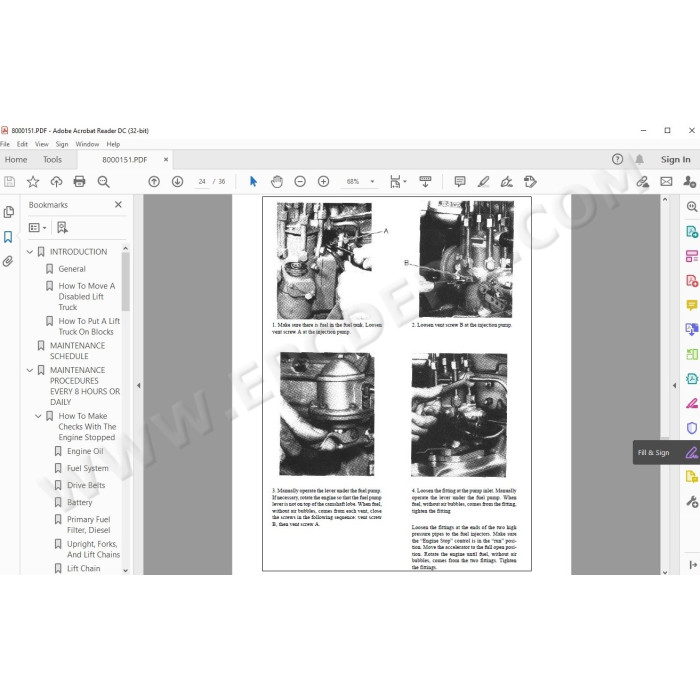
Task: Close the 8000151.PDF tab
Action: click(x=166, y=159)
